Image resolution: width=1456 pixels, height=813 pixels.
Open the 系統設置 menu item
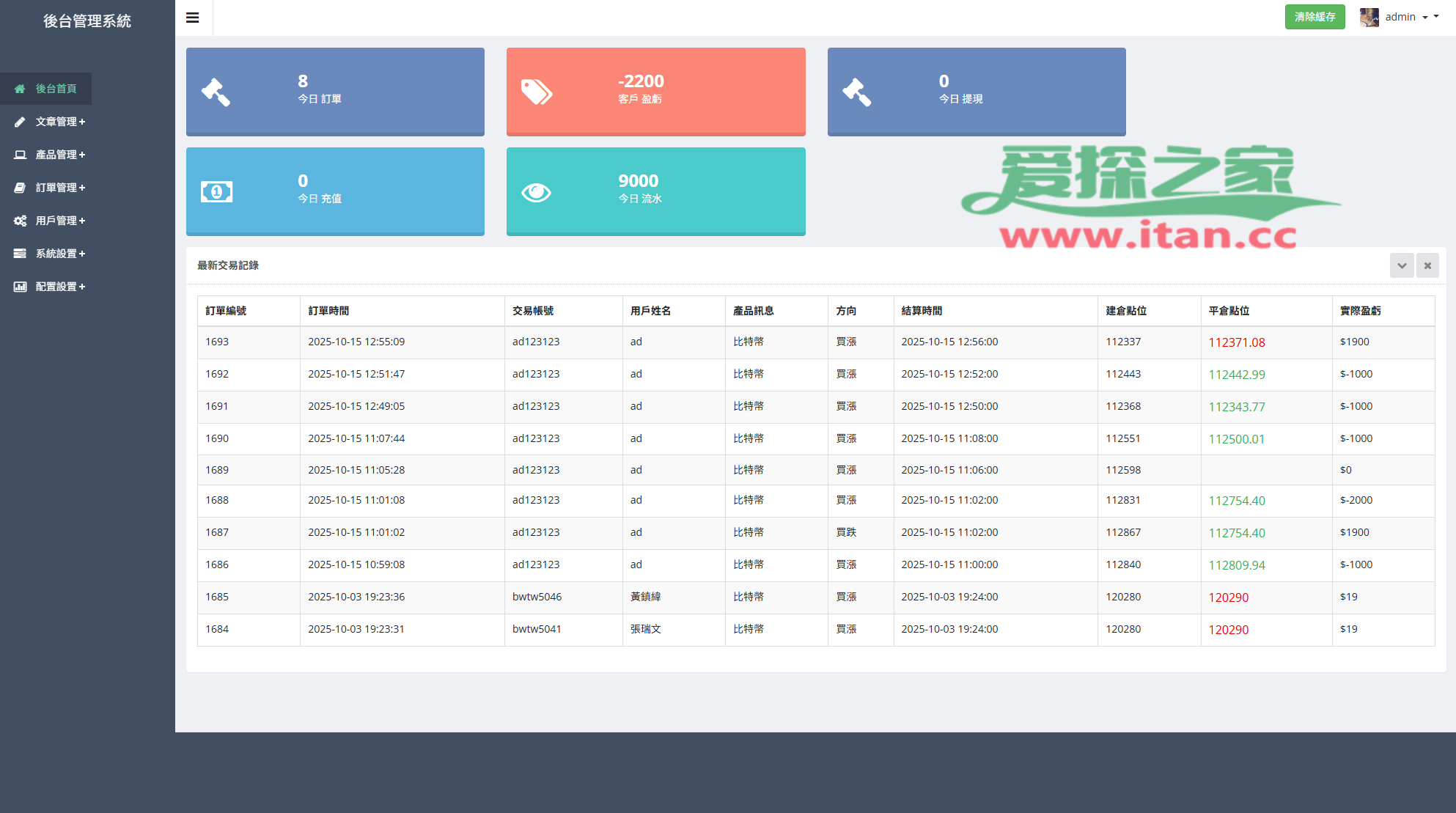60,254
